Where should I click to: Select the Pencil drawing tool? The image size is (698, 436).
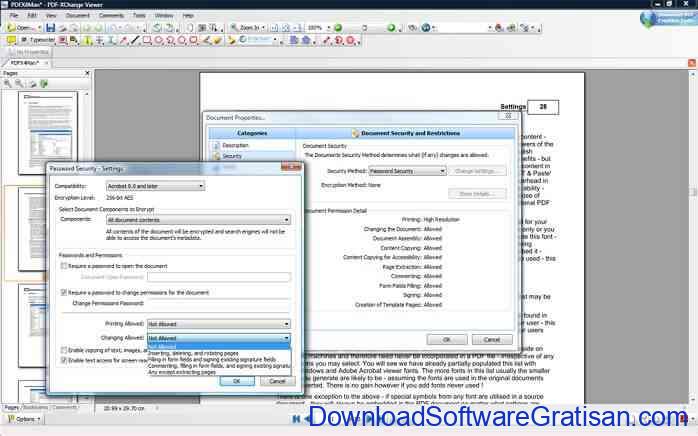207,41
